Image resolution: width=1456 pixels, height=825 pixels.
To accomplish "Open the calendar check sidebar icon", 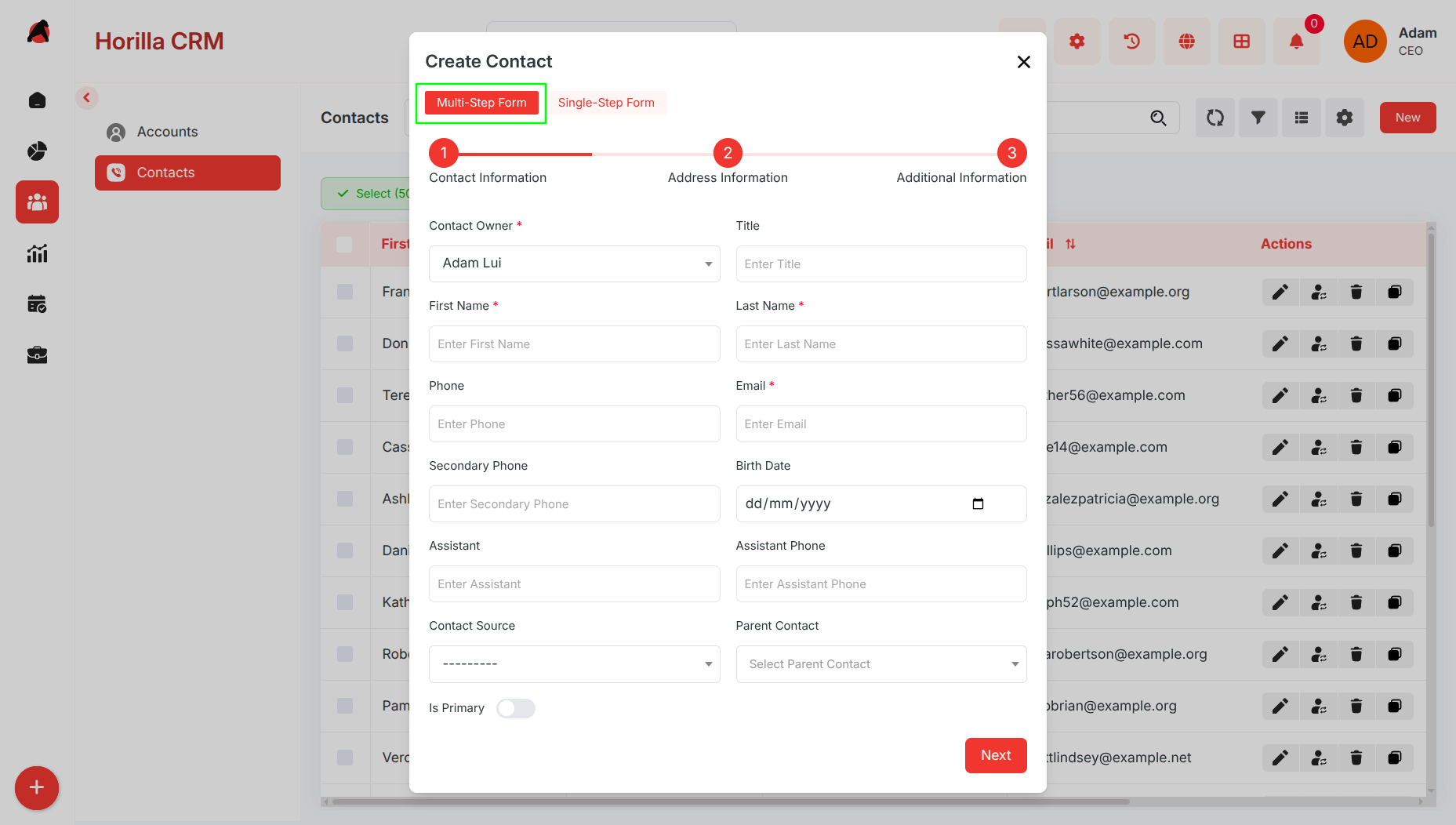I will (37, 304).
